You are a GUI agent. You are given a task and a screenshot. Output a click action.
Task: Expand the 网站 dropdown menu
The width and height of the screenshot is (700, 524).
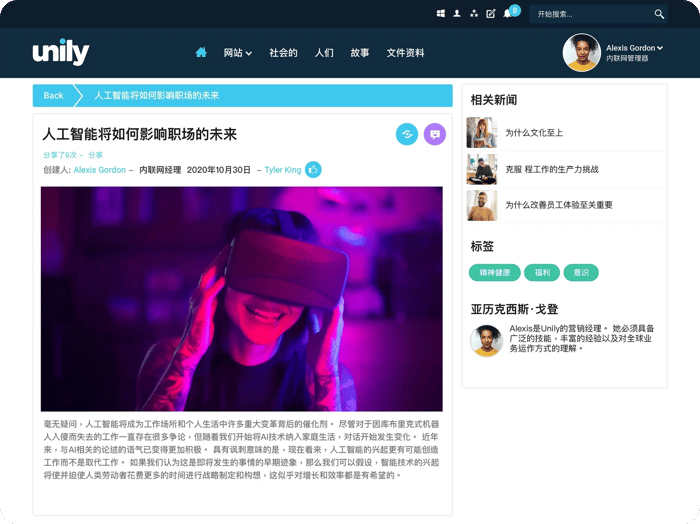238,53
